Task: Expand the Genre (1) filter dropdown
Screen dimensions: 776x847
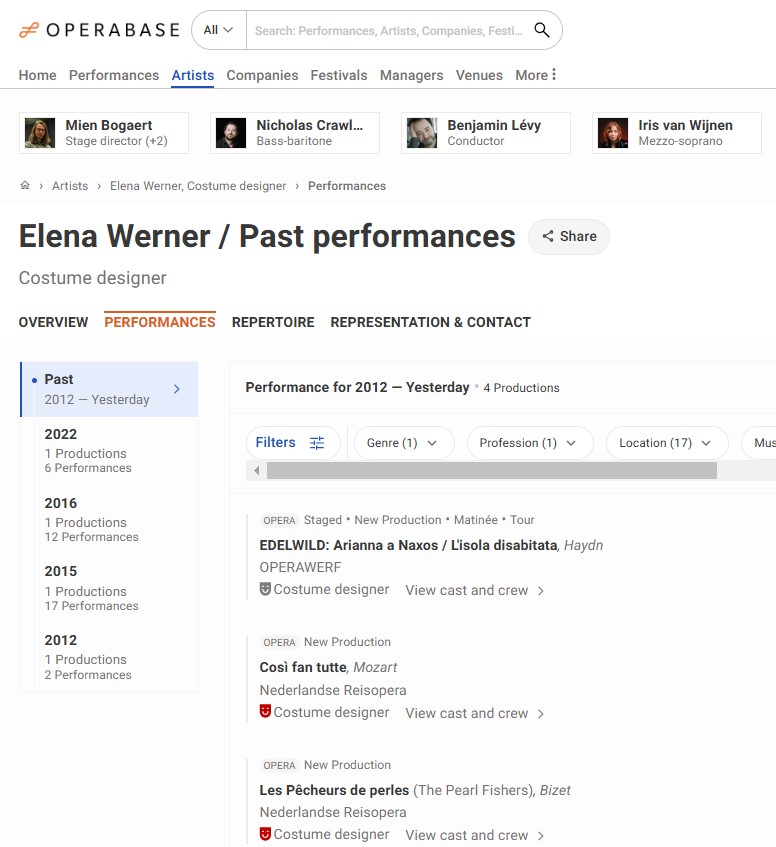Action: pyautogui.click(x=403, y=443)
